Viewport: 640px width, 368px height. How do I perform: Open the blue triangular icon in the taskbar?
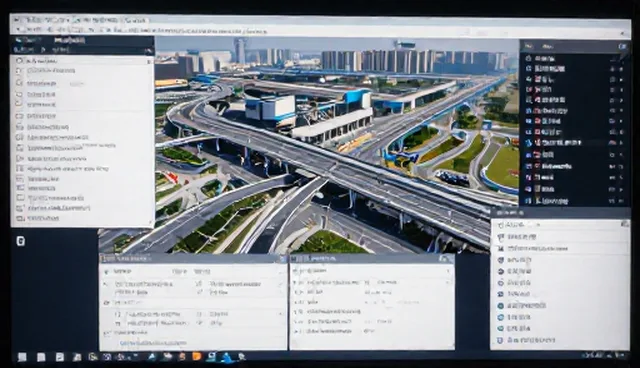227,357
